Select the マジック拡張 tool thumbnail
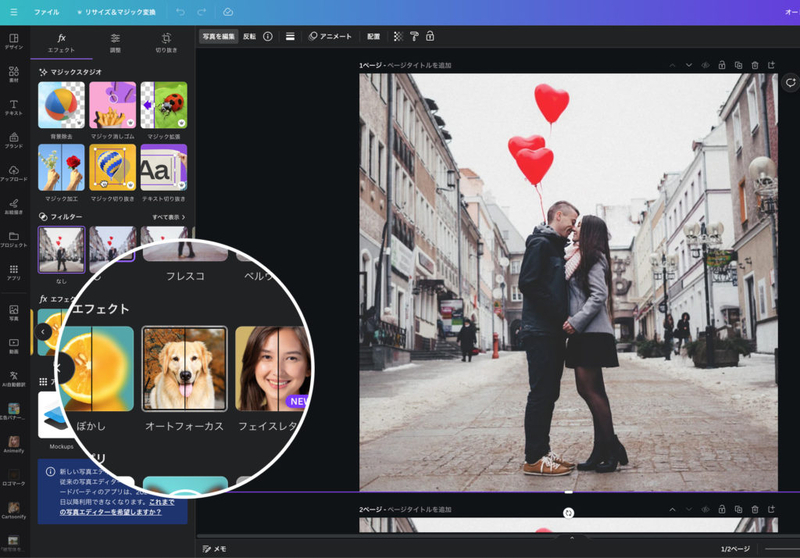The image size is (800, 558). (x=164, y=105)
